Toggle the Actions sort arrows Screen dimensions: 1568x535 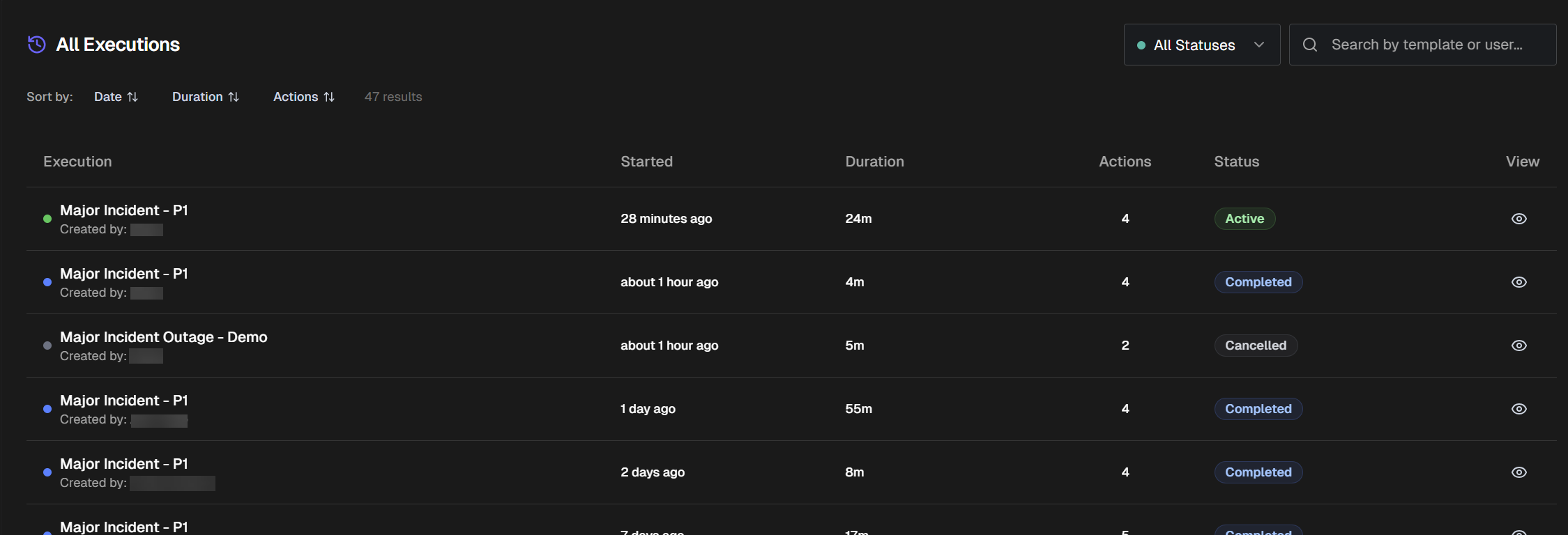(x=328, y=96)
